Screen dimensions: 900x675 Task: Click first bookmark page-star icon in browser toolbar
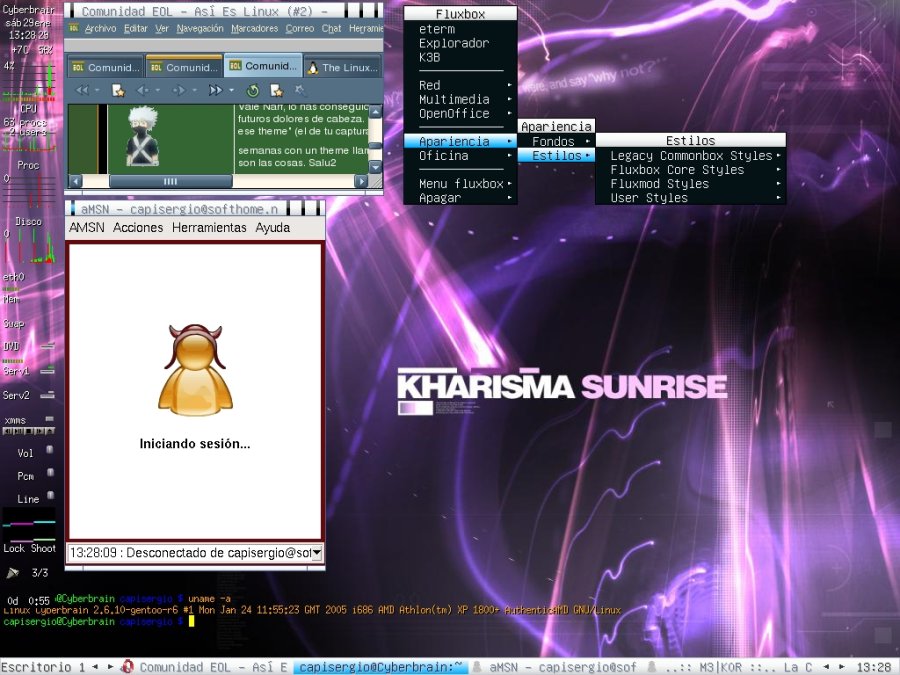(118, 90)
